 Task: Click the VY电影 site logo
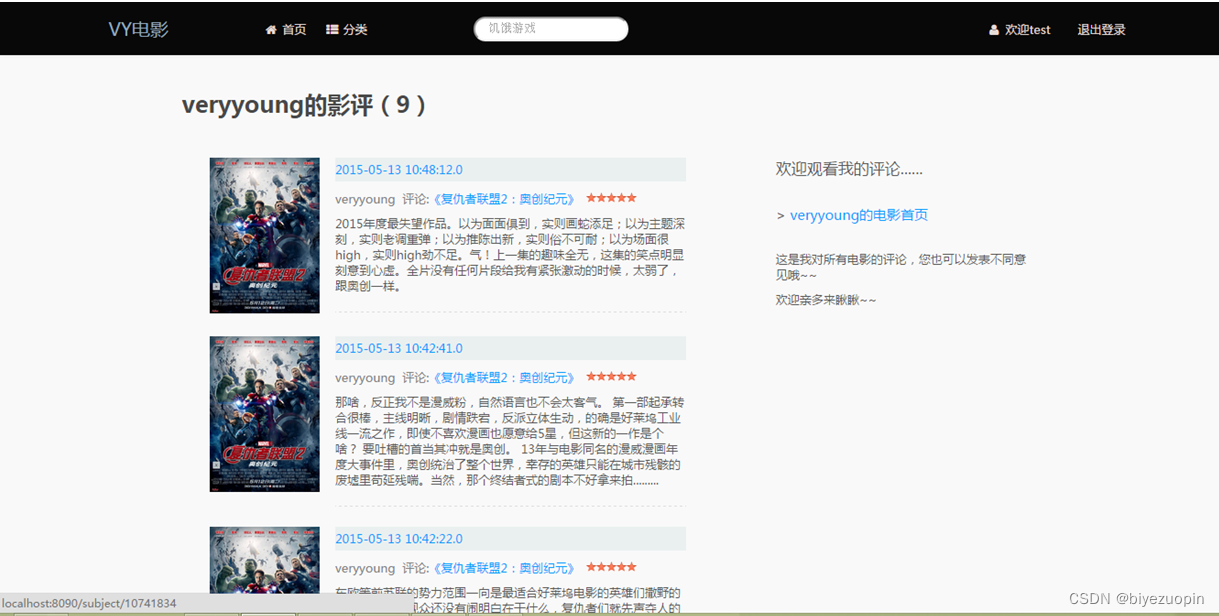pyautogui.click(x=138, y=29)
